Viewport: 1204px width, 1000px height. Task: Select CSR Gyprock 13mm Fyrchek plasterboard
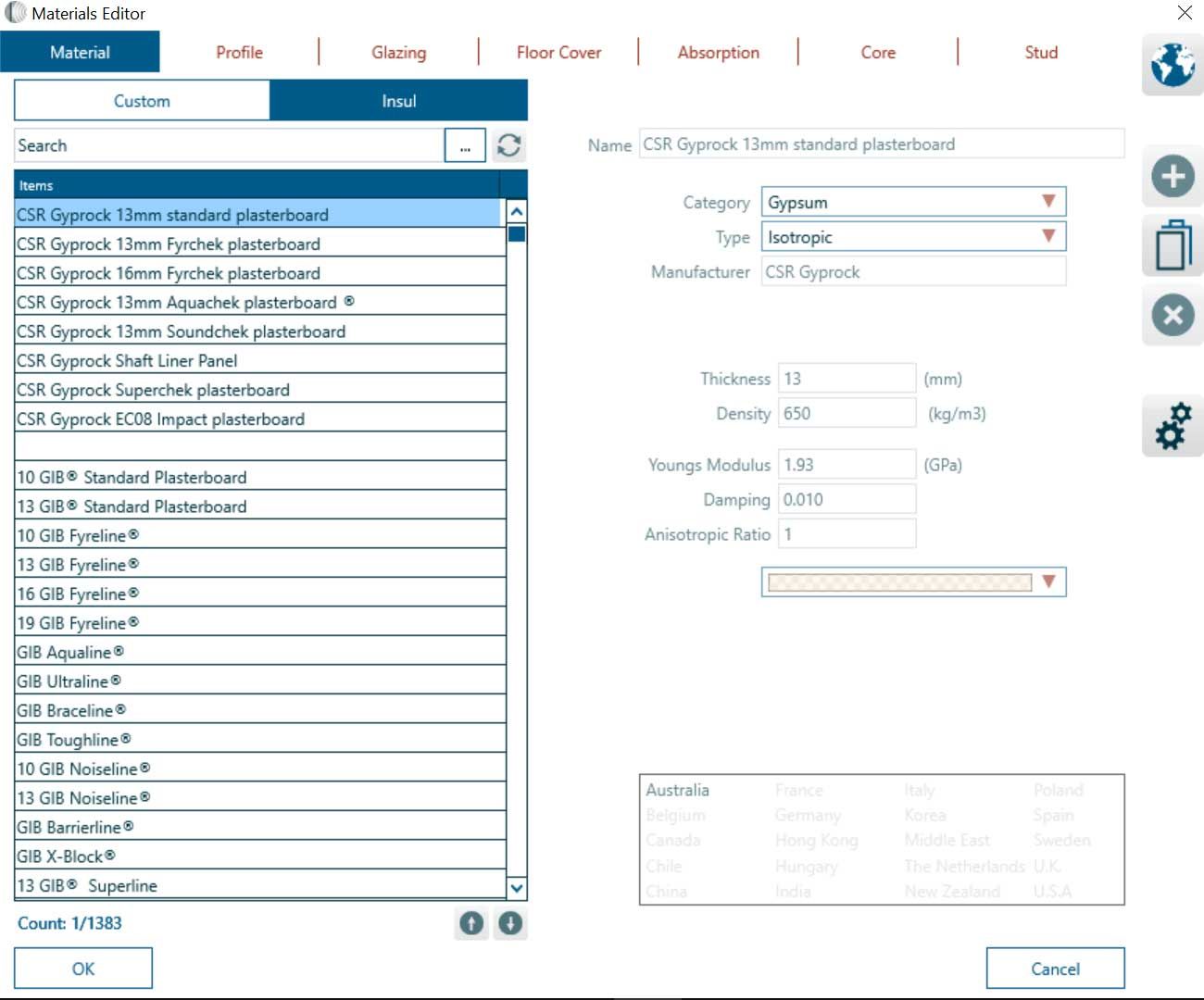tap(260, 244)
